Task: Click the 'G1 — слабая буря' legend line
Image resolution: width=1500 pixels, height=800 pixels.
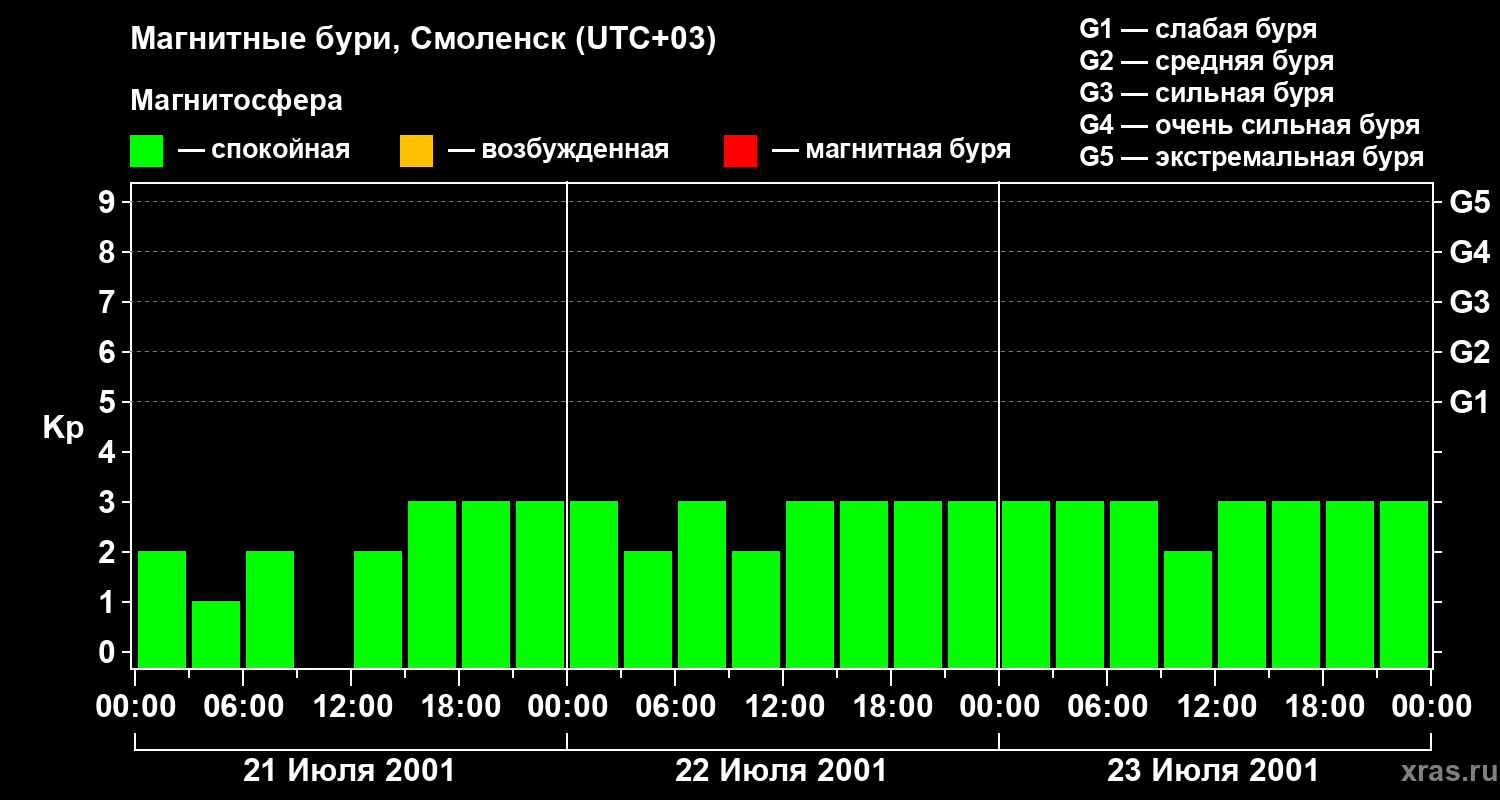Action: click(1198, 29)
